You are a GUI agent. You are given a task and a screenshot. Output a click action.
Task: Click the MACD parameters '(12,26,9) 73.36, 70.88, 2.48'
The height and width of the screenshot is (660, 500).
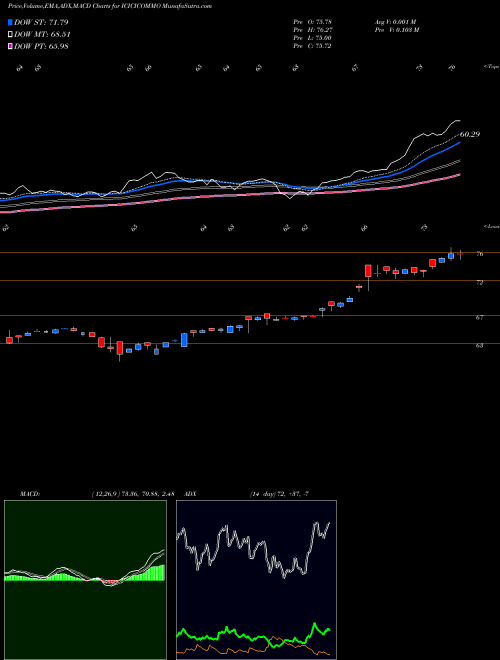133,494
